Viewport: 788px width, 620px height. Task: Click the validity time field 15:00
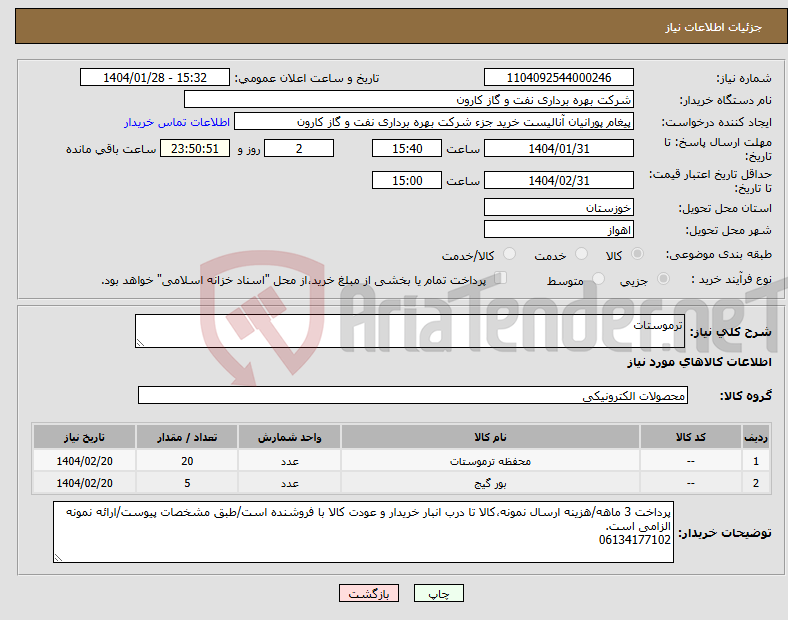pos(407,180)
